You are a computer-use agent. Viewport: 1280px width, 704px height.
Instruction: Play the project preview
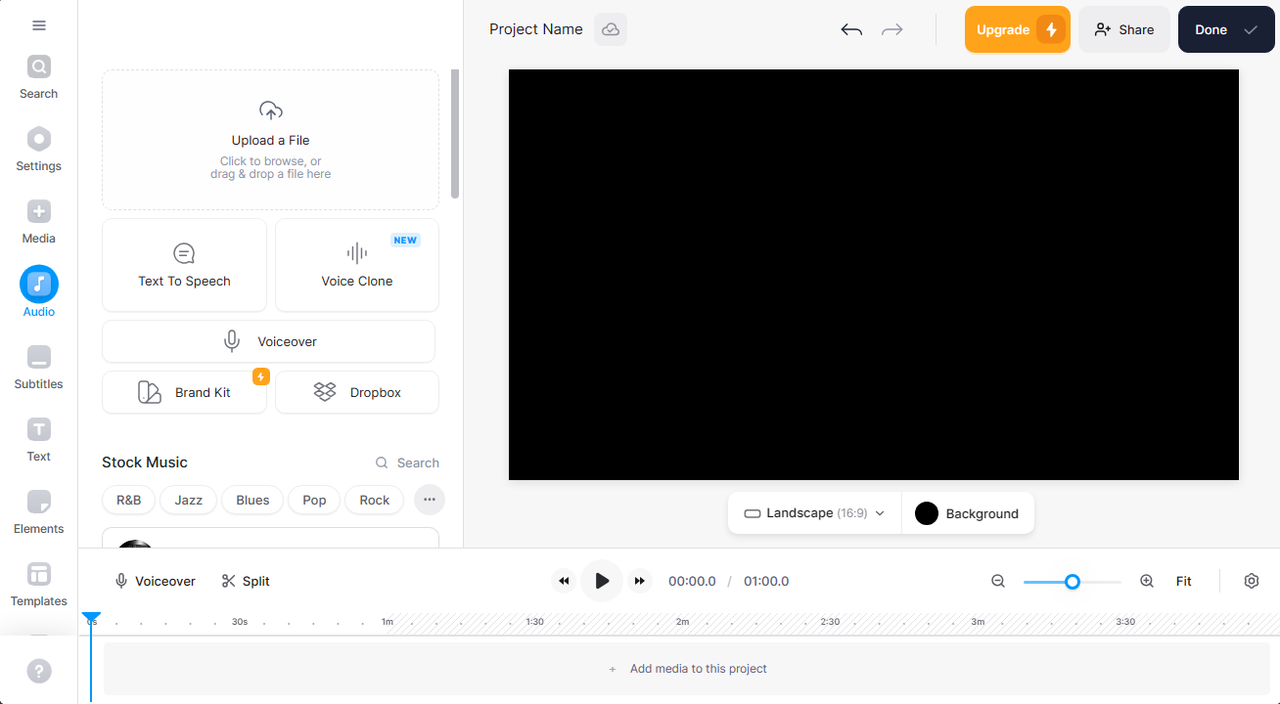[601, 581]
